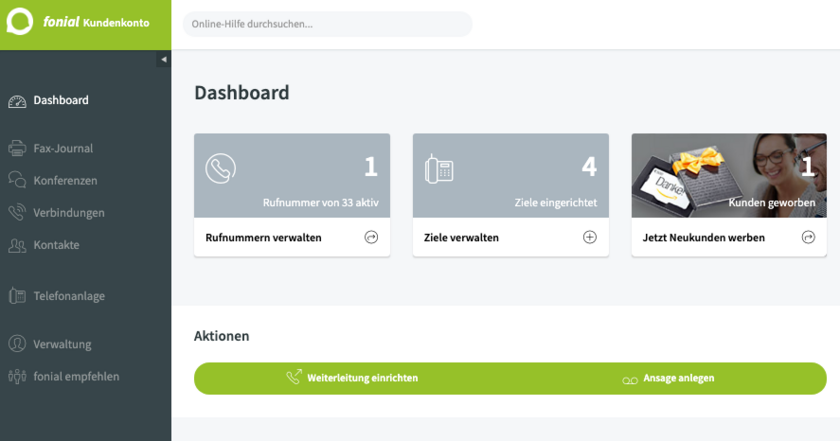
Task: Click the Verbindungen phone icon
Action: 17,213
